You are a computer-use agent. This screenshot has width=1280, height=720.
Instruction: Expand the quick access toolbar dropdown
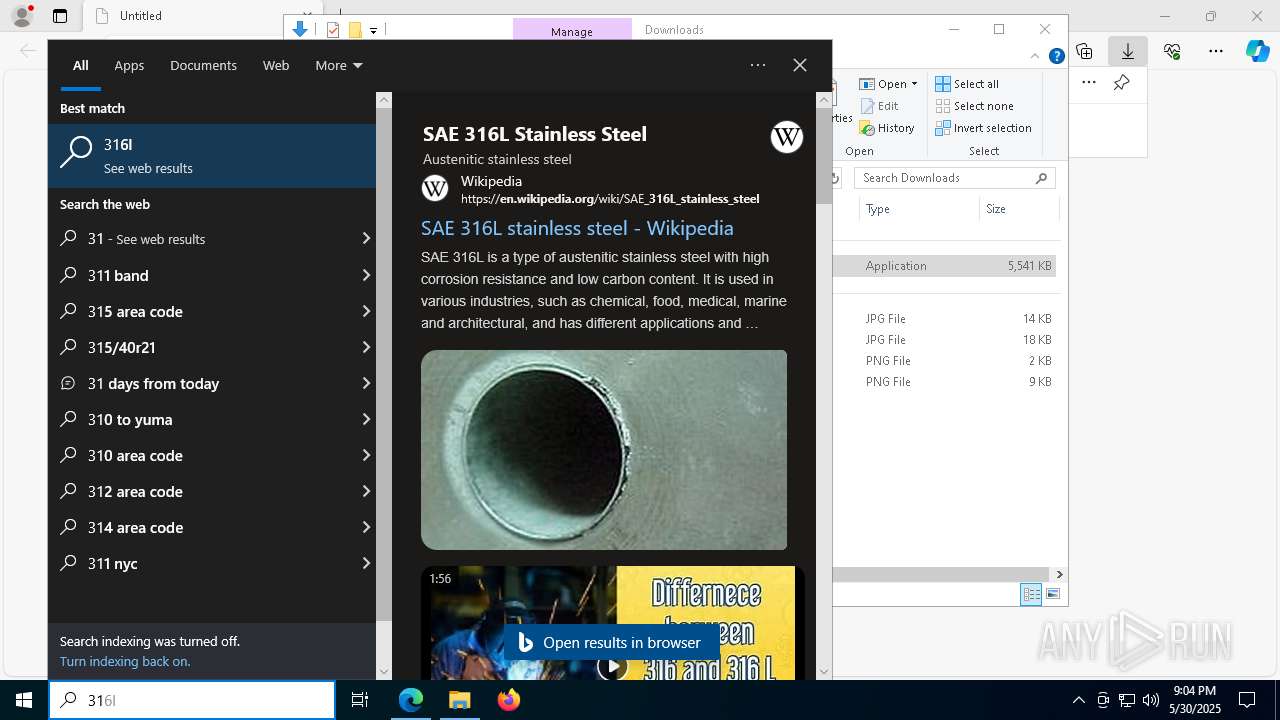pyautogui.click(x=373, y=31)
